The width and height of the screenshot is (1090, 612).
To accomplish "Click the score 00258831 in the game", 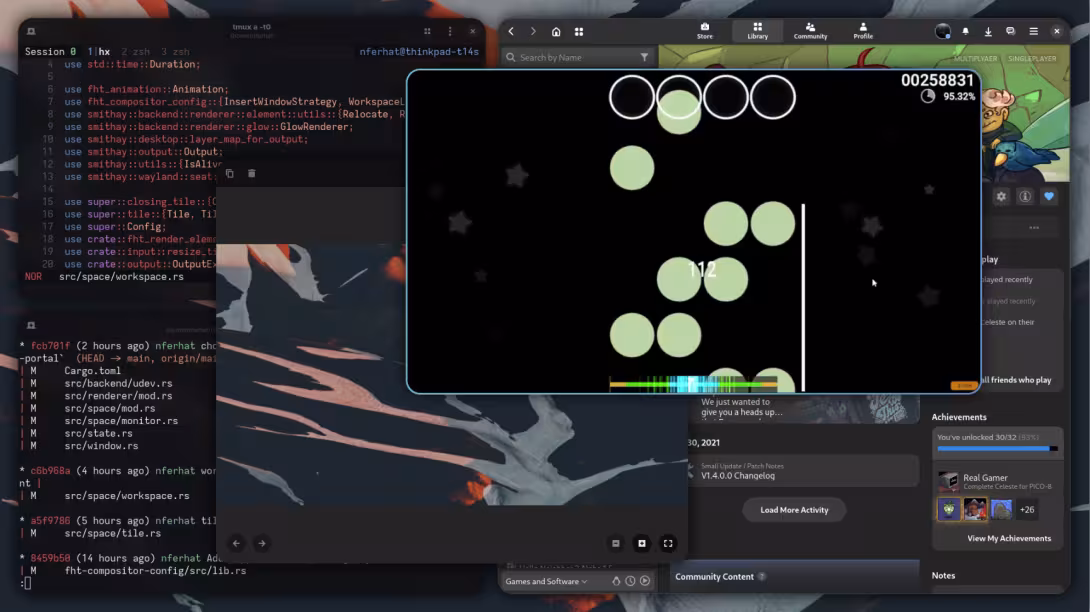I will pos(937,80).
